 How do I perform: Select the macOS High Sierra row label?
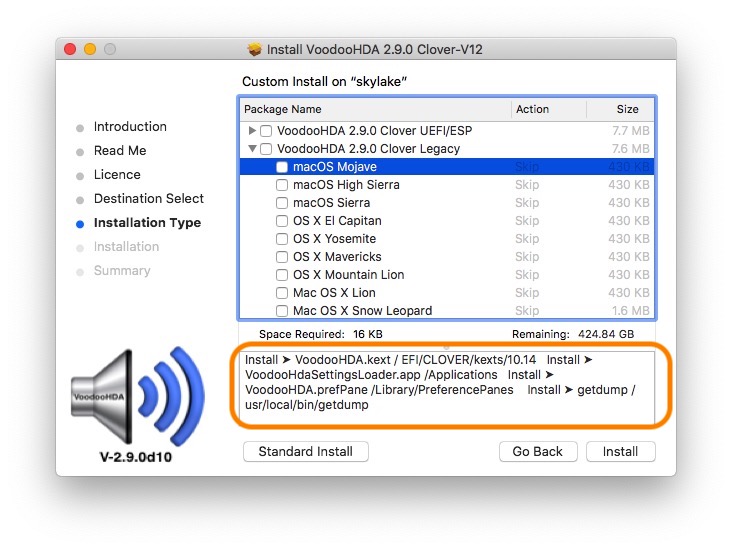(x=346, y=185)
